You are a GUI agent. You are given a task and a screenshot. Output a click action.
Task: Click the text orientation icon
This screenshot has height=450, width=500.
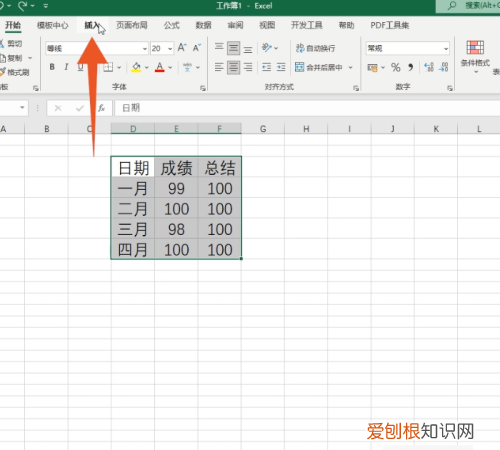(267, 48)
